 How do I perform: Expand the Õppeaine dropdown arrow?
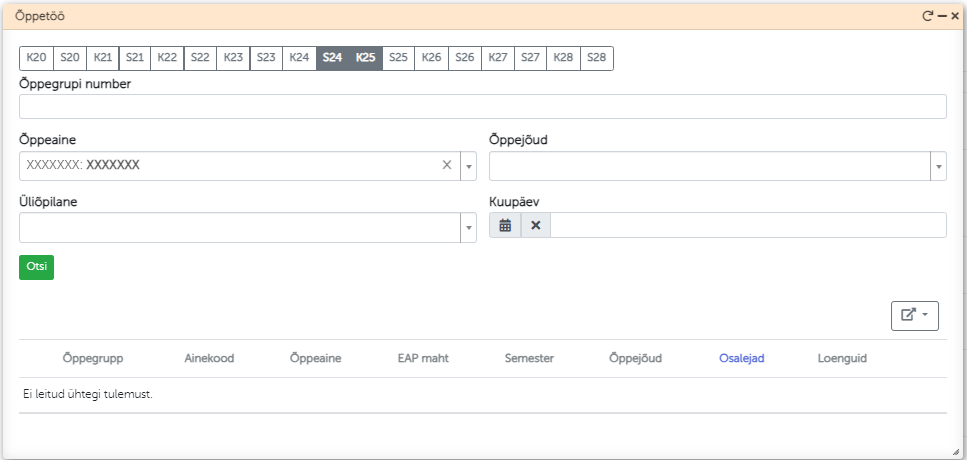(x=468, y=166)
